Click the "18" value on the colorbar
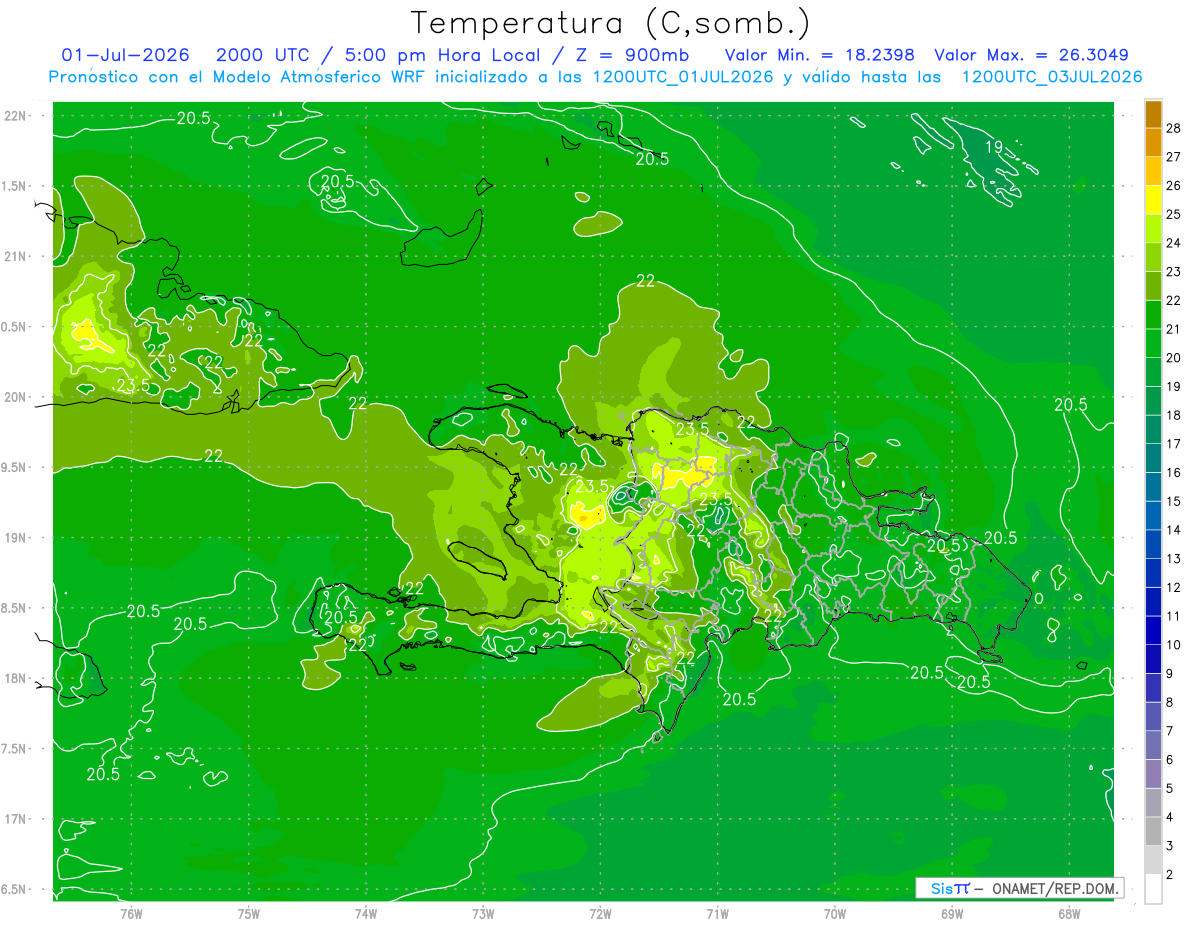The width and height of the screenshot is (1200, 927). 1174,415
